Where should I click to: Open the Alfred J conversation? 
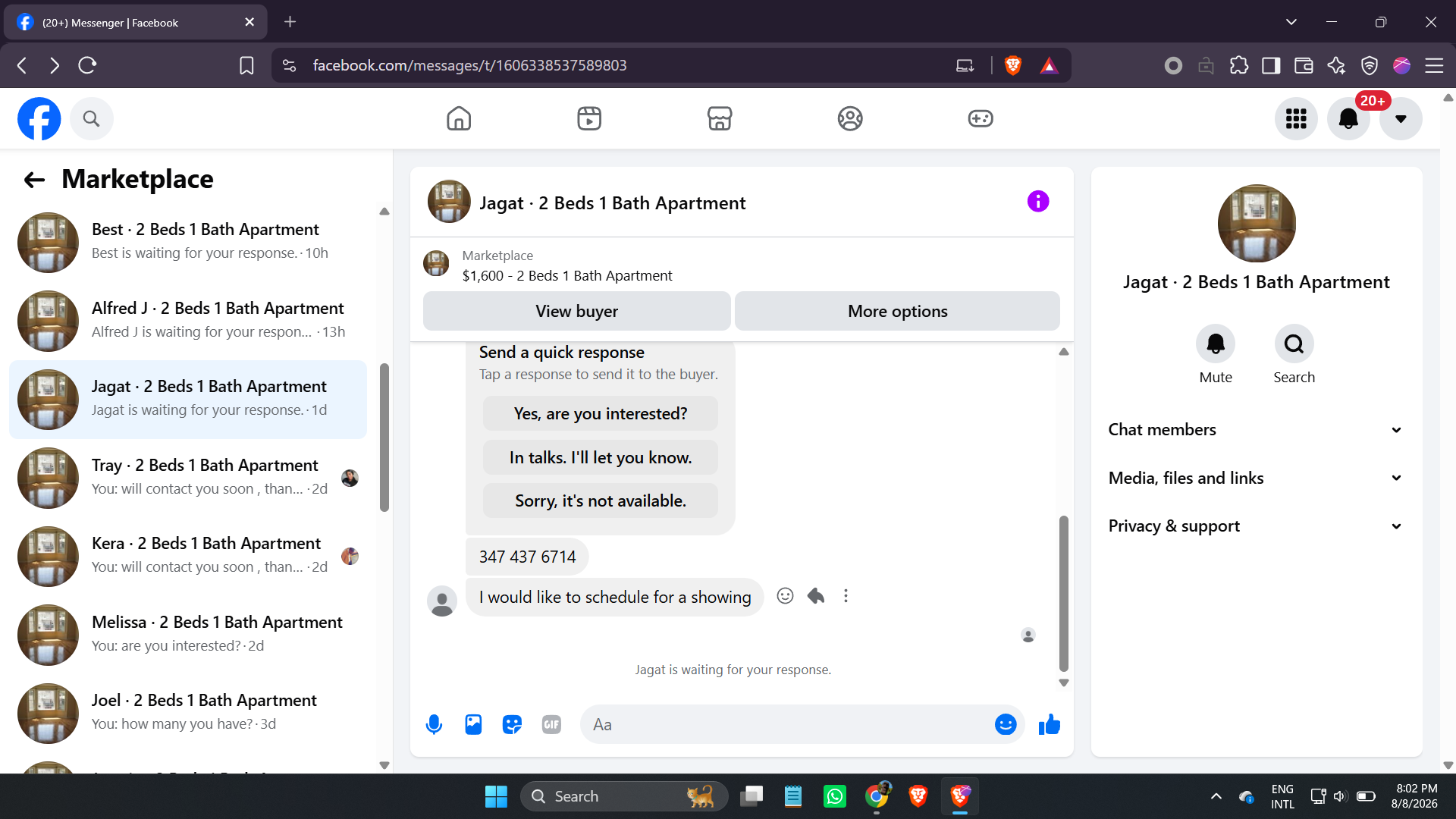[188, 321]
